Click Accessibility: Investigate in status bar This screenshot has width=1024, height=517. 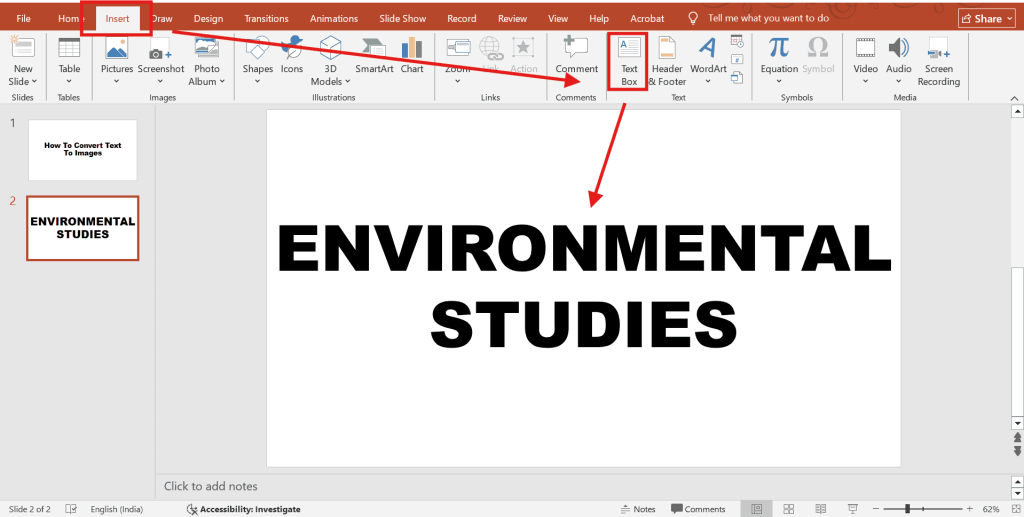pos(242,509)
